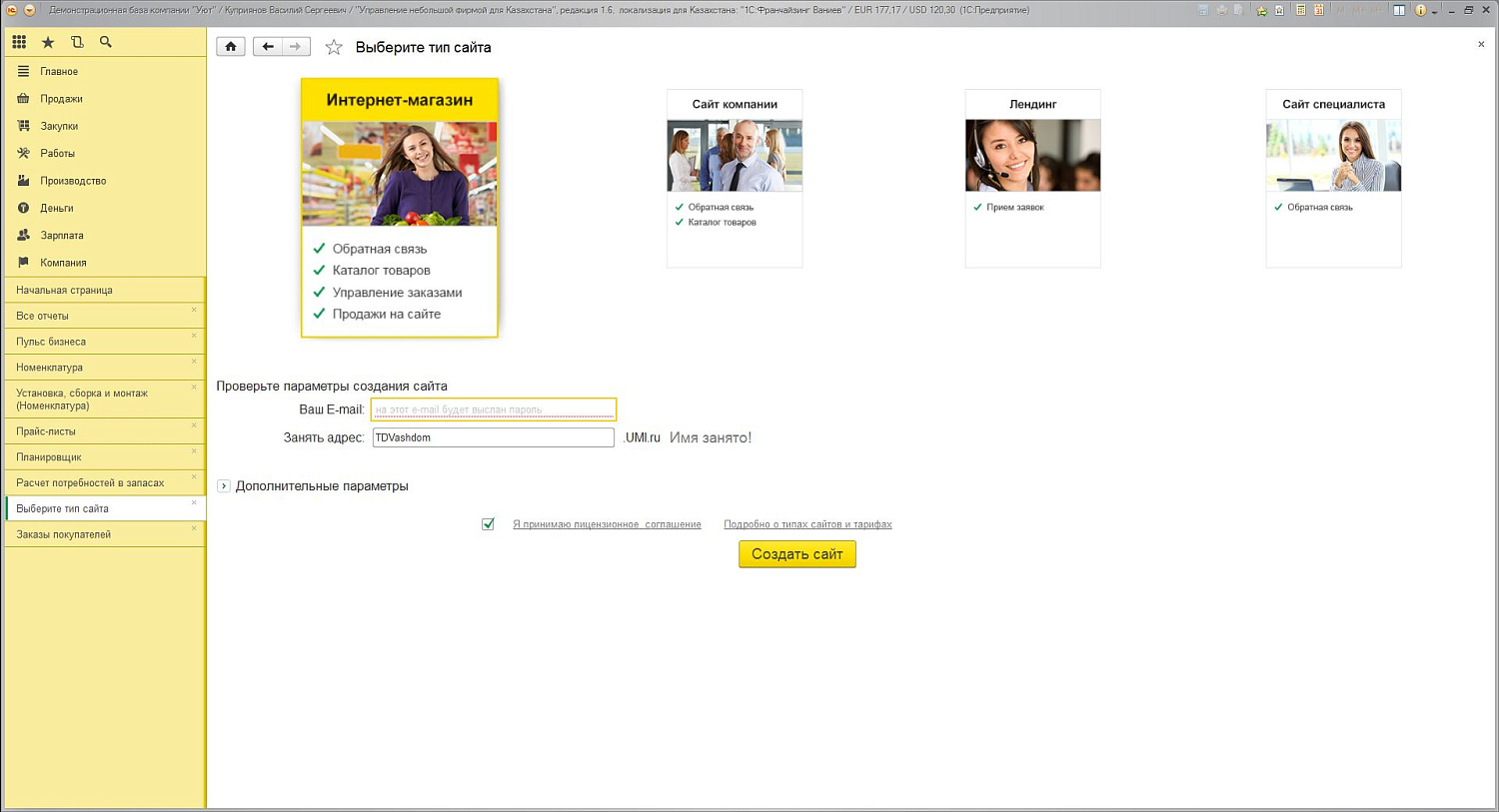This screenshot has width=1499, height=812.
Task: Open the dropdown arrow beside the info icon
Action: 1435,11
